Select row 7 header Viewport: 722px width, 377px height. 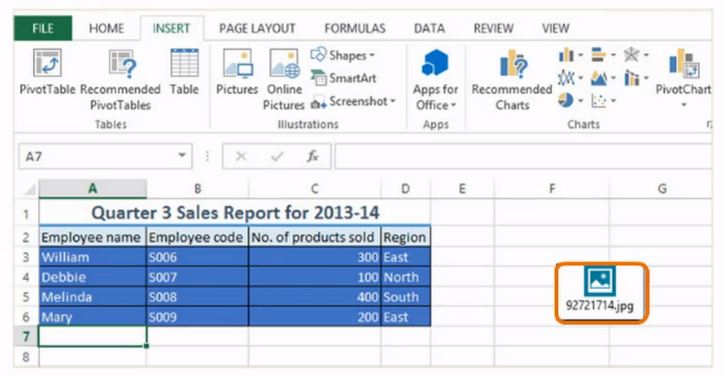point(26,337)
